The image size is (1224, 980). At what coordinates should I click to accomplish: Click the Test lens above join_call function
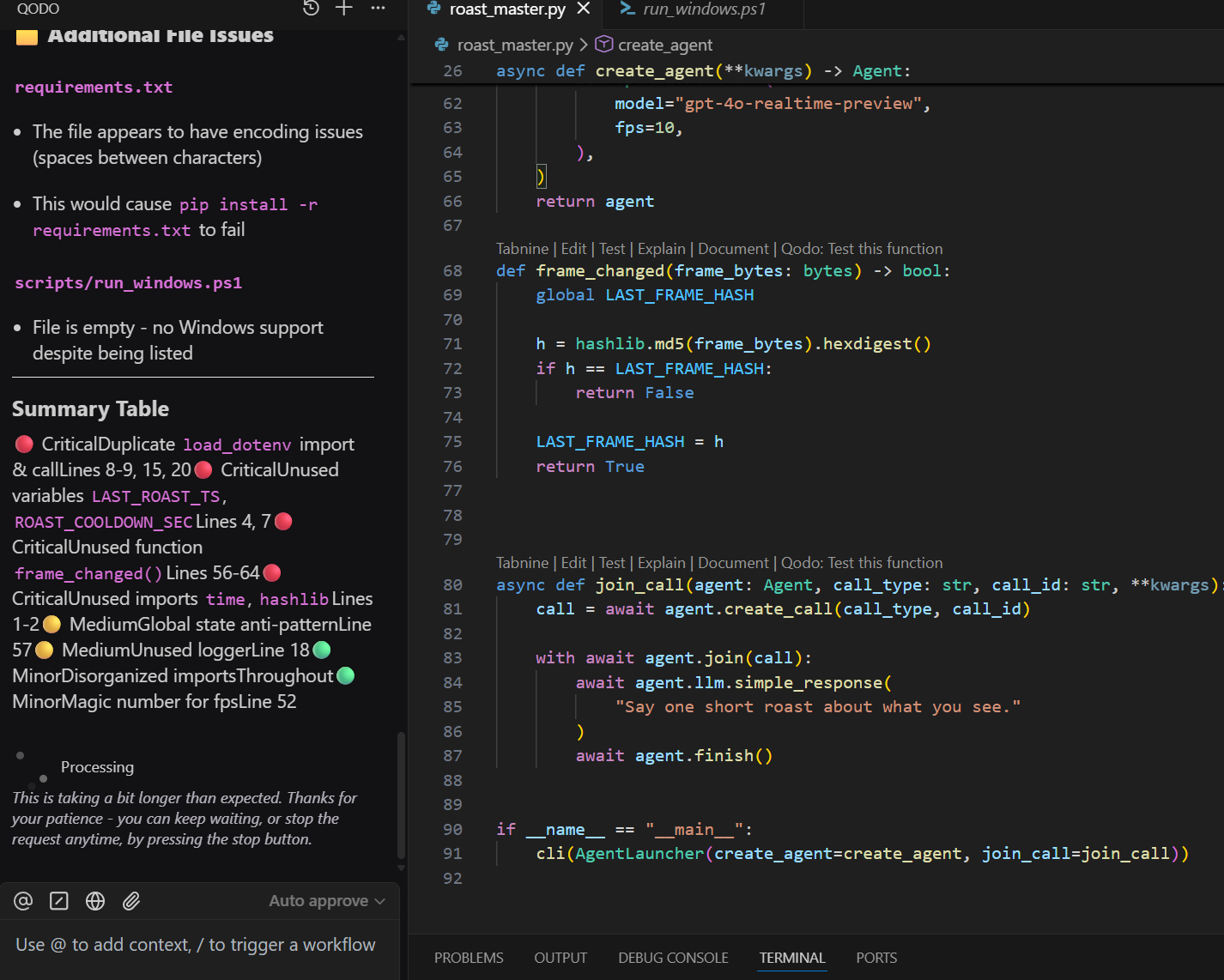point(612,563)
